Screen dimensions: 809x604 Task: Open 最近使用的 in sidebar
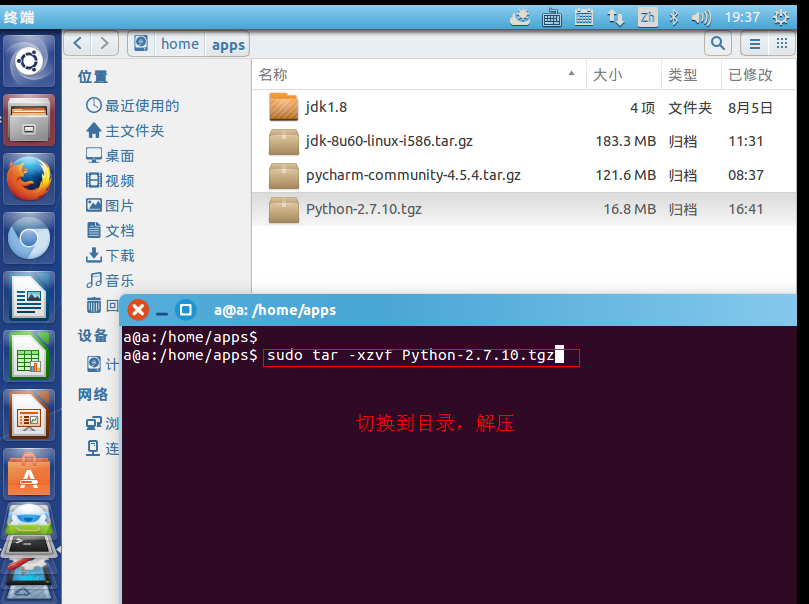coord(133,106)
